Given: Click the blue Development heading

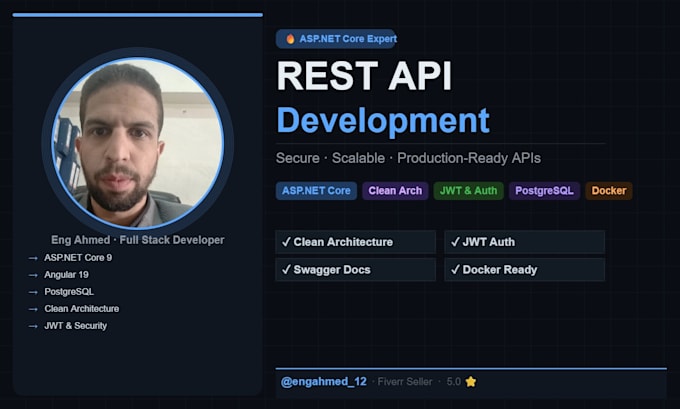Looking at the screenshot, I should click(383, 121).
